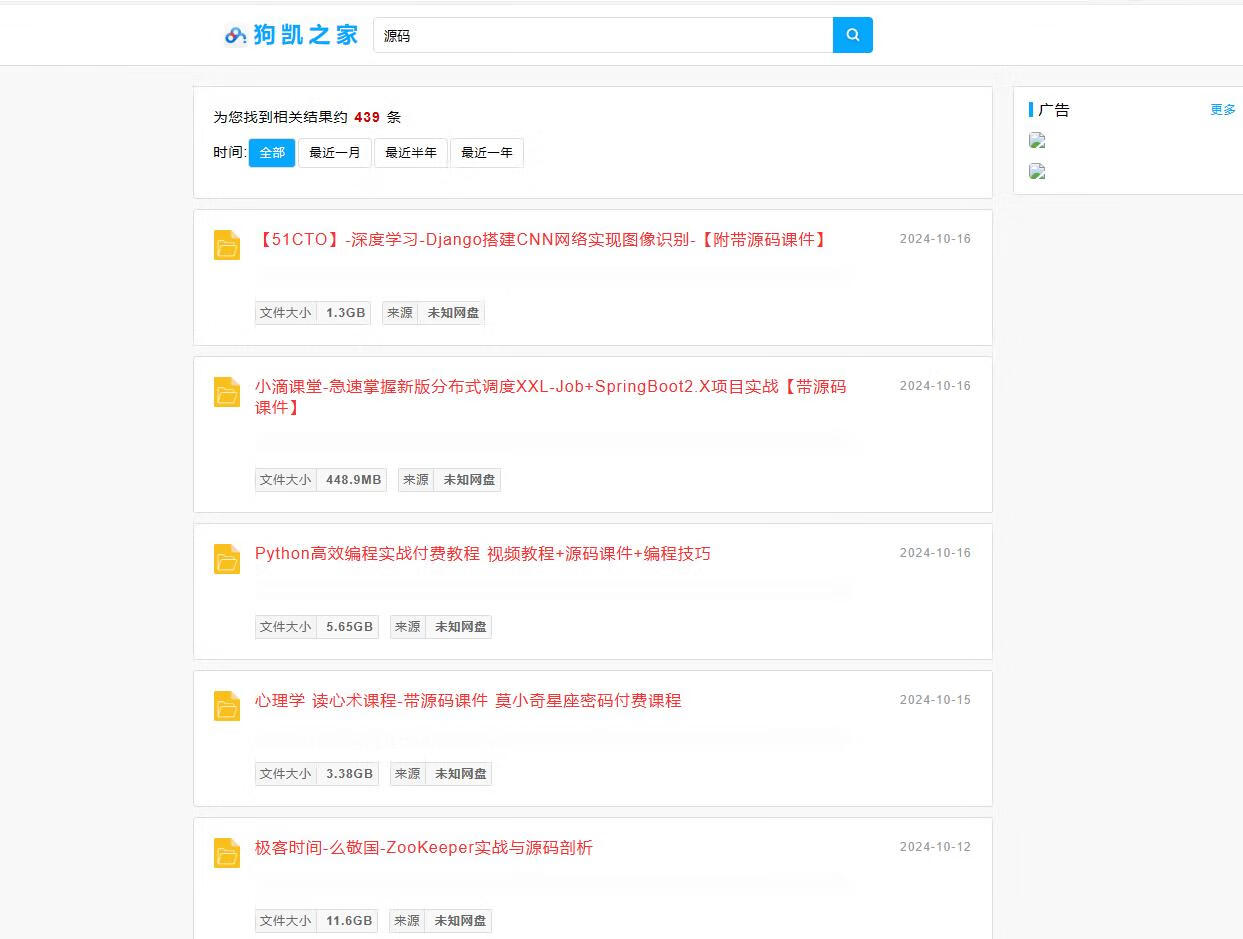Open the 极客时间 ZooKeeper实战与源码剖析 result
The height and width of the screenshot is (939, 1243).
(x=424, y=848)
